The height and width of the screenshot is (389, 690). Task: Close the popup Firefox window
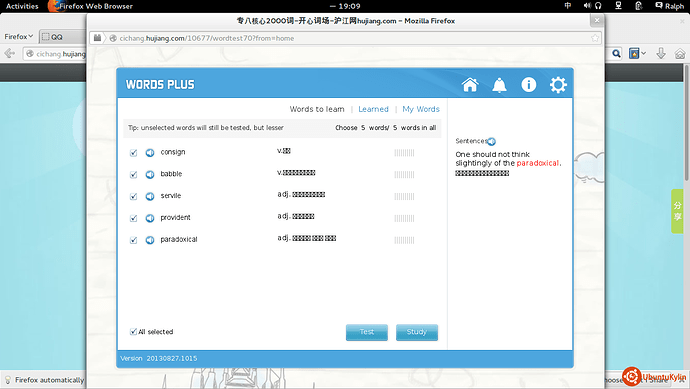click(x=597, y=20)
